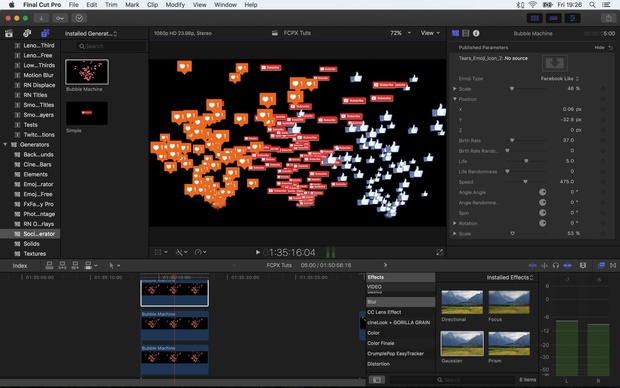Open the retime speed dropdown
The image size is (620, 388).
[x=200, y=252]
